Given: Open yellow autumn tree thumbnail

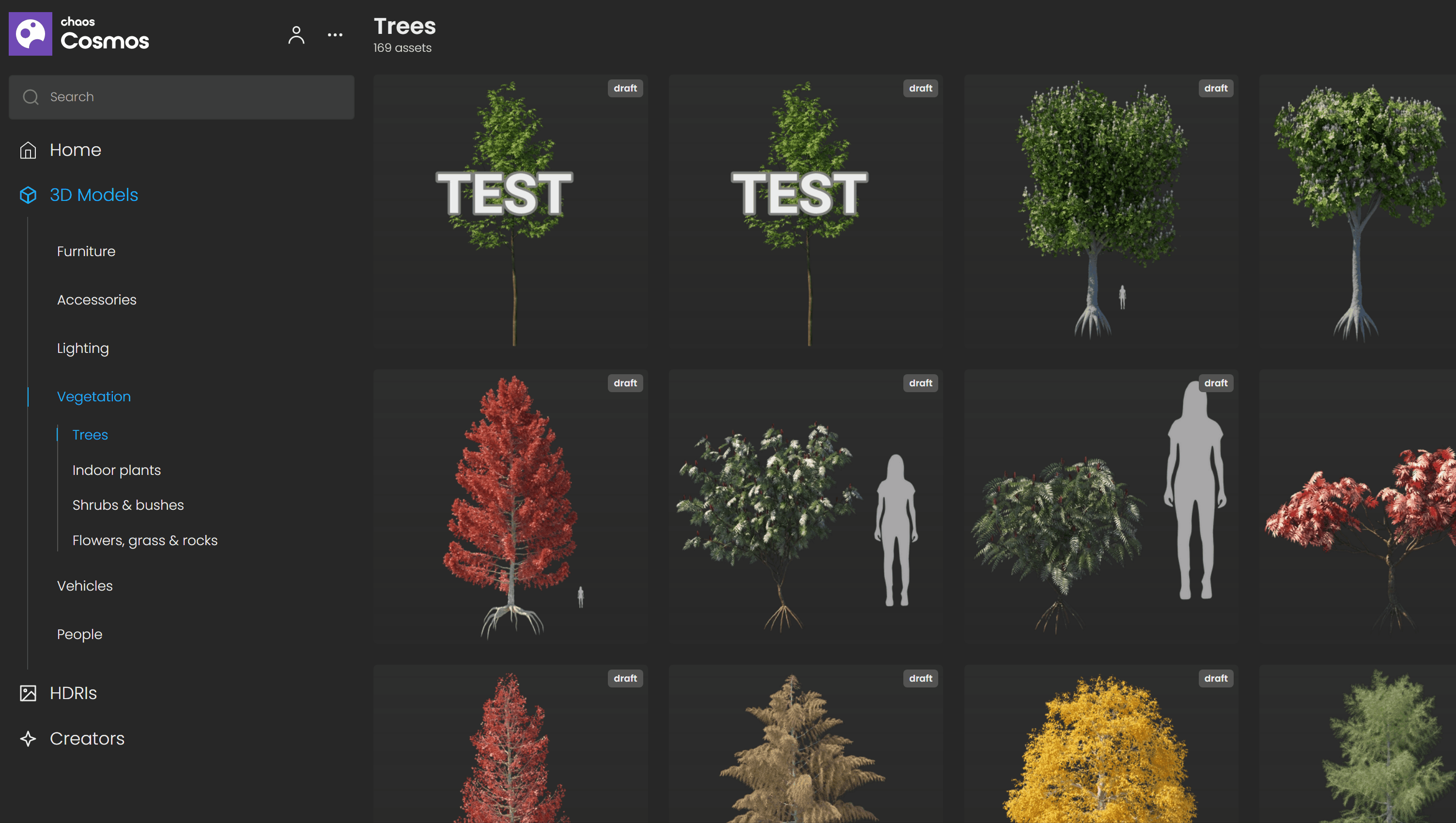Looking at the screenshot, I should coord(1101,744).
